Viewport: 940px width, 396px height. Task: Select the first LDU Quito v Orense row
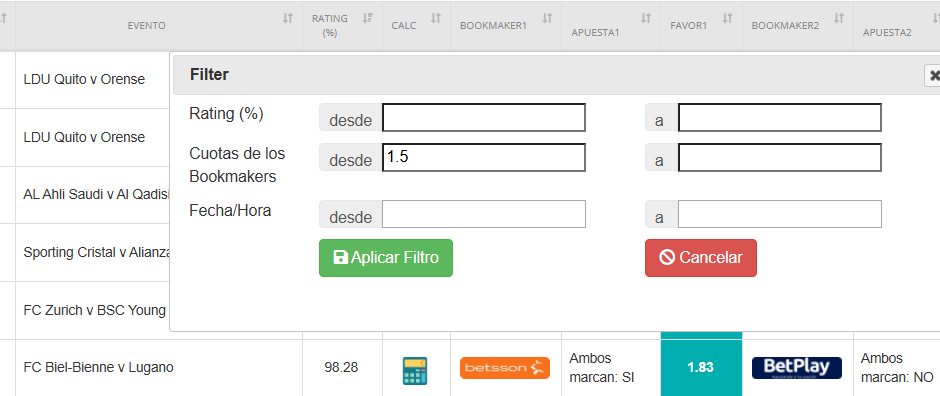(x=84, y=79)
